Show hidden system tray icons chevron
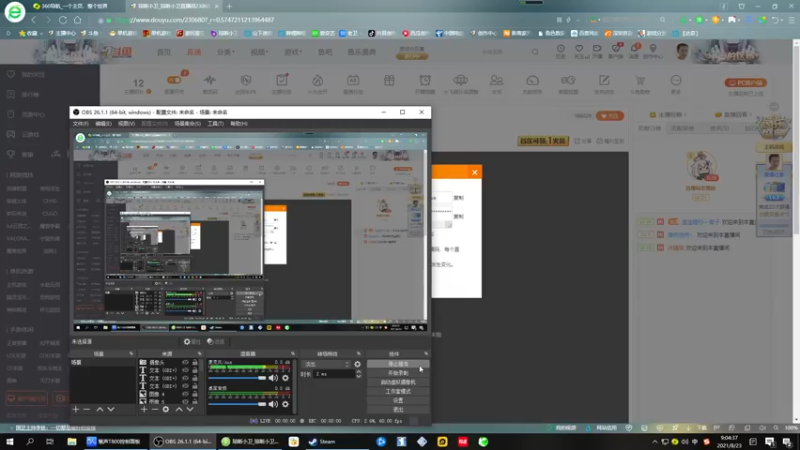This screenshot has height=450, width=800. pyautogui.click(x=655, y=442)
